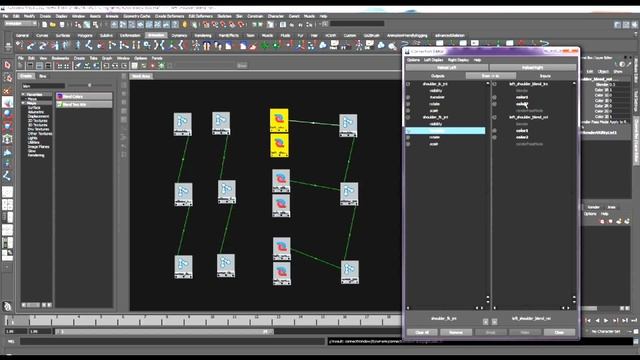Open Left Display menu in Connection Editor
Viewport: 640px width, 360px height.
tap(433, 60)
